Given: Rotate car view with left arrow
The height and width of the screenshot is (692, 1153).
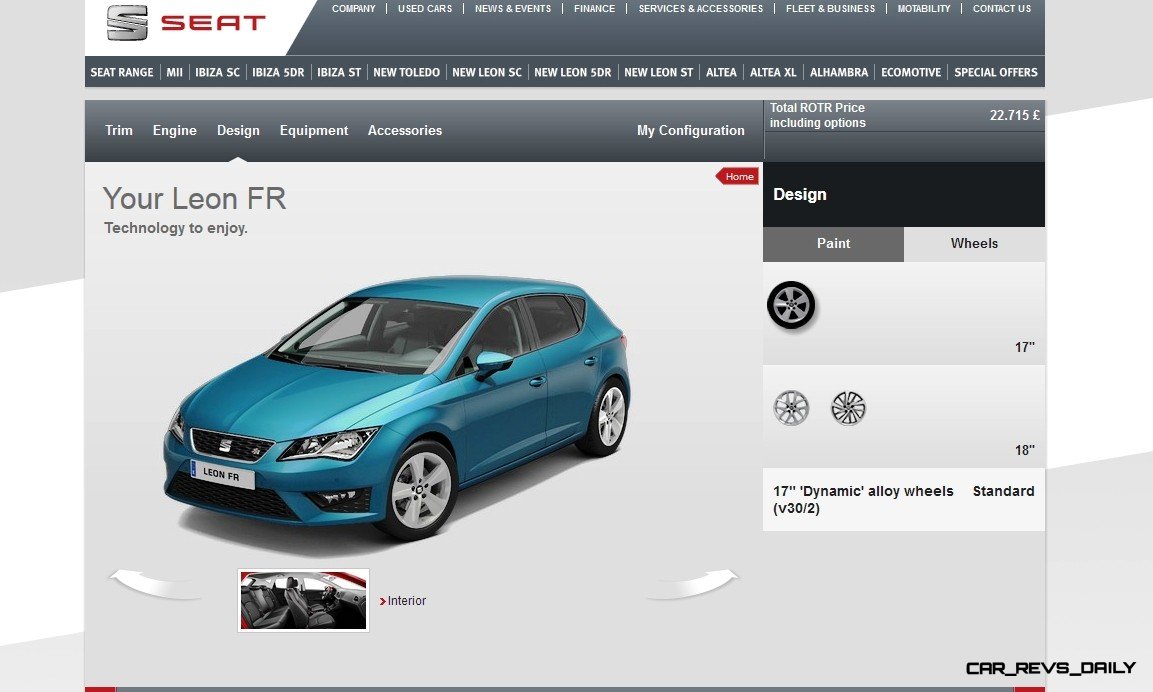Looking at the screenshot, I should 156,584.
